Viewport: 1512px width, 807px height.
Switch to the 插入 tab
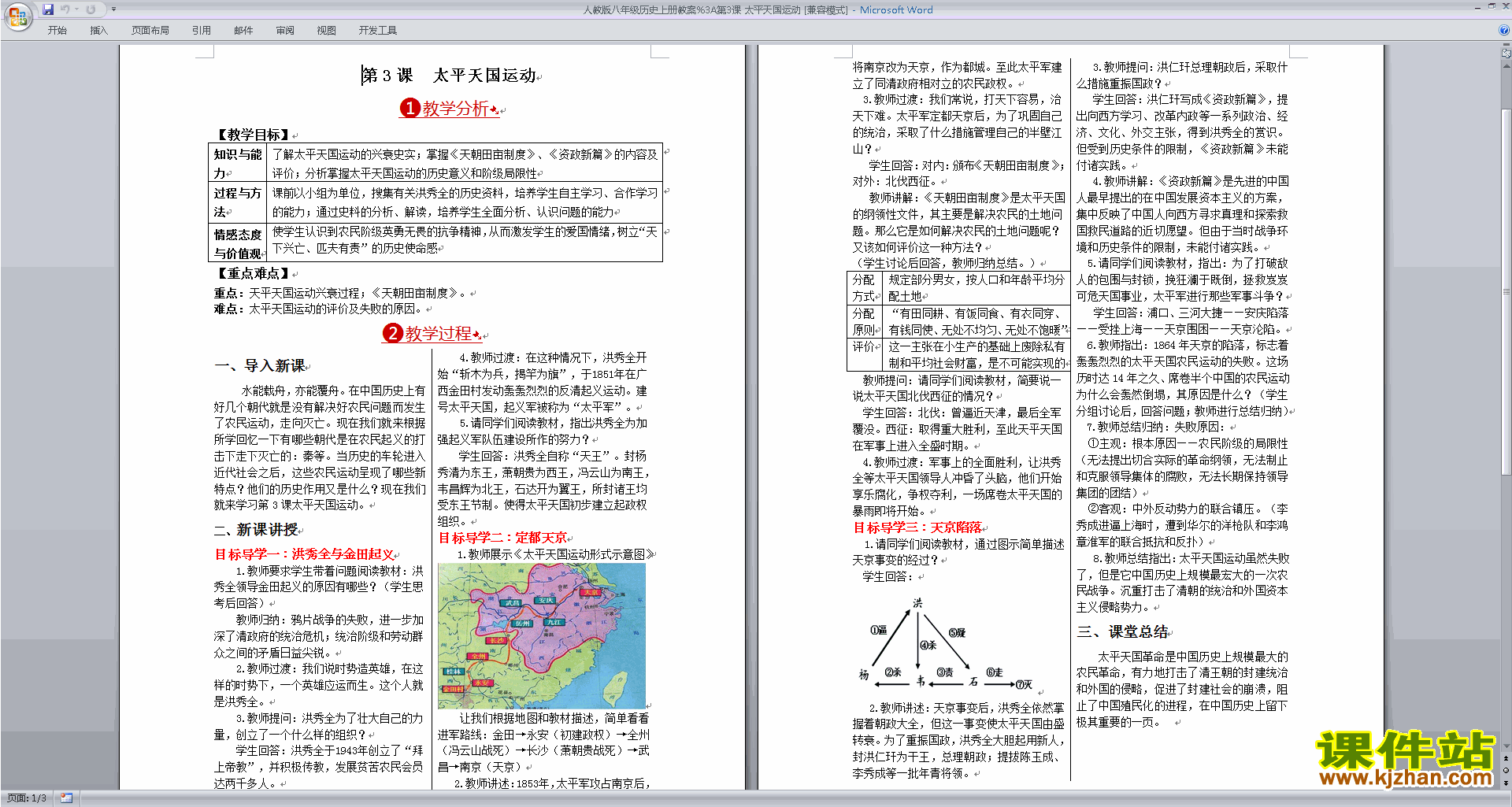click(98, 31)
